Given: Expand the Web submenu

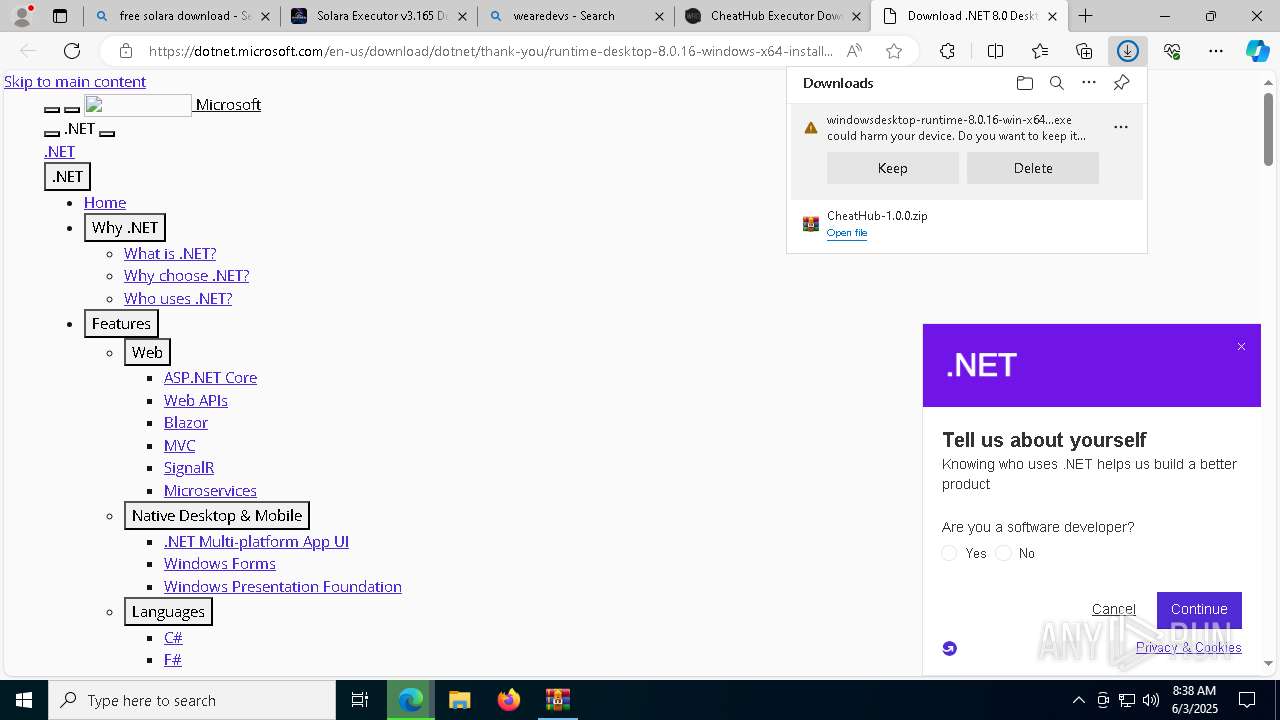Looking at the screenshot, I should tap(147, 352).
